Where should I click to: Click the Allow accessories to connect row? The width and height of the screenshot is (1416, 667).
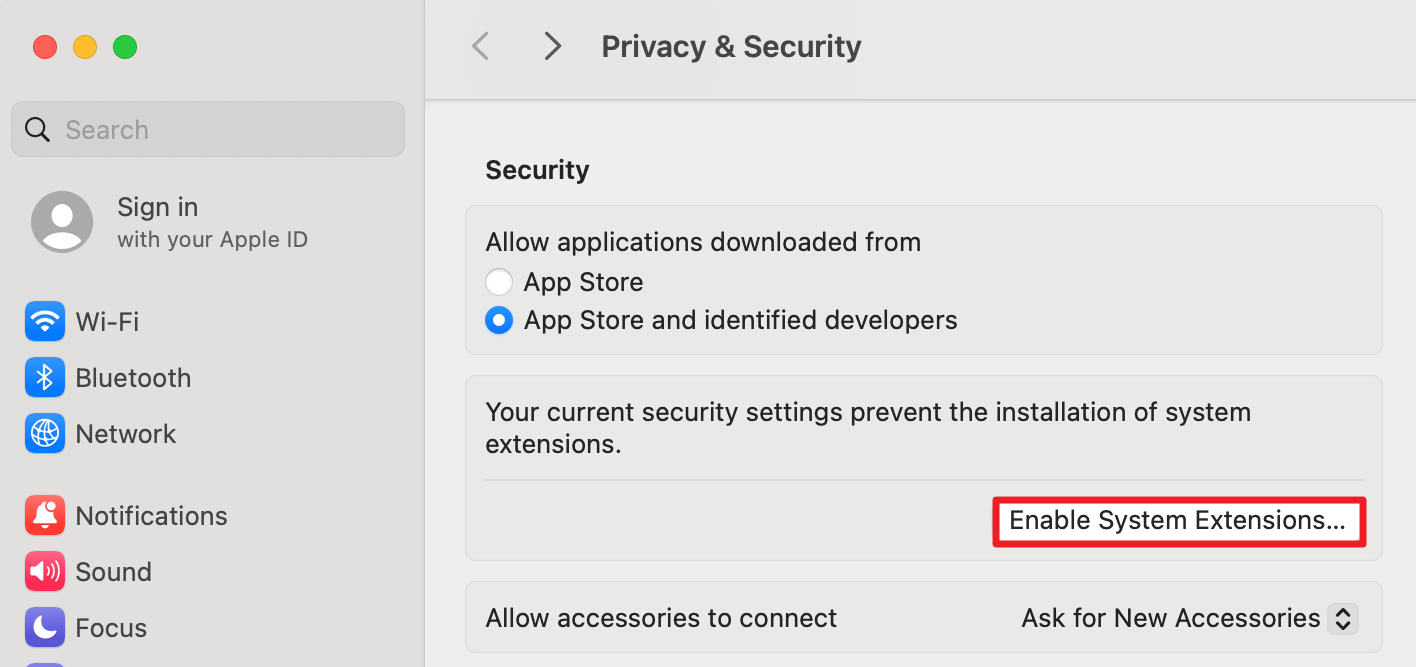tap(660, 618)
